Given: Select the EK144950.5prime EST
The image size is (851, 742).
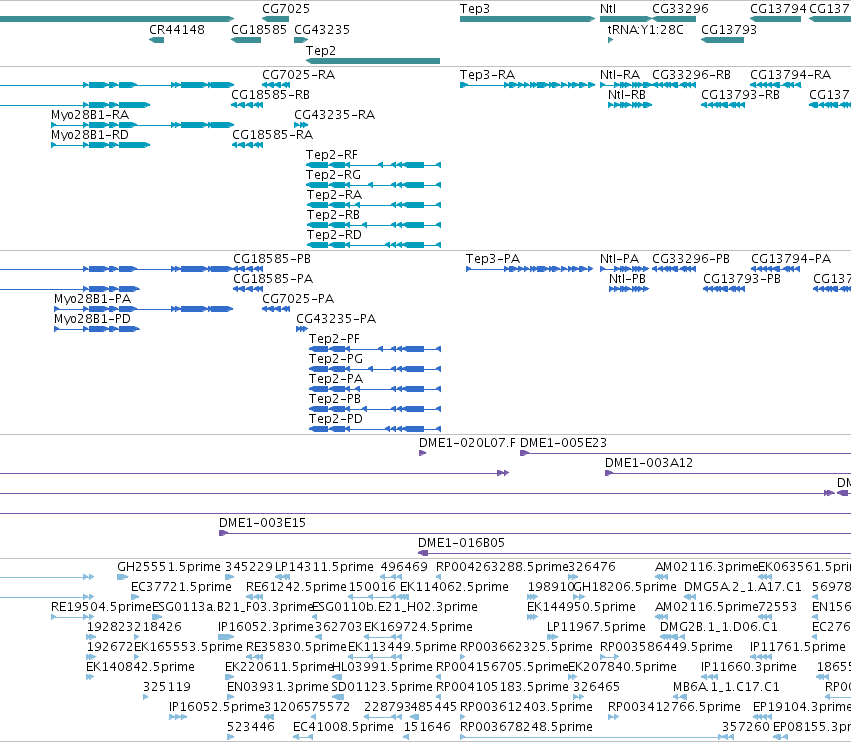Looking at the screenshot, I should (x=532, y=617).
